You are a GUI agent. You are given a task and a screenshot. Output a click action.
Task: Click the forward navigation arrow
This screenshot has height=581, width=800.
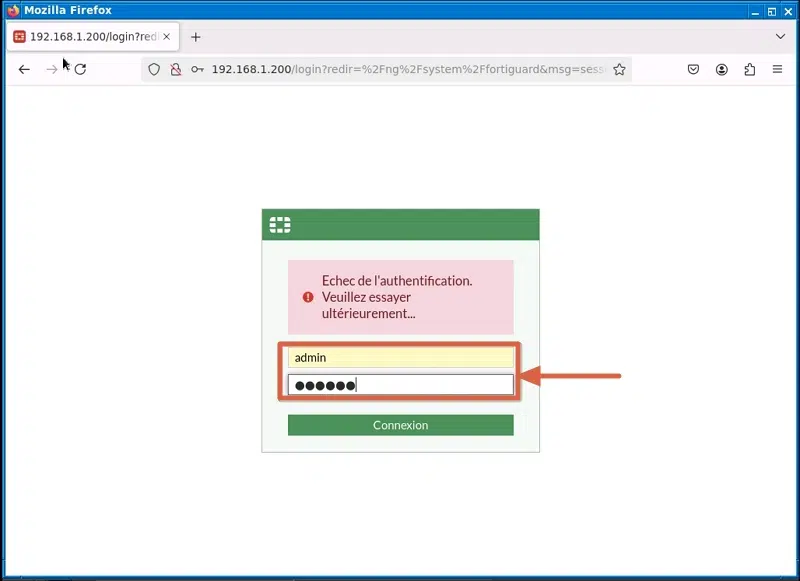coord(52,69)
